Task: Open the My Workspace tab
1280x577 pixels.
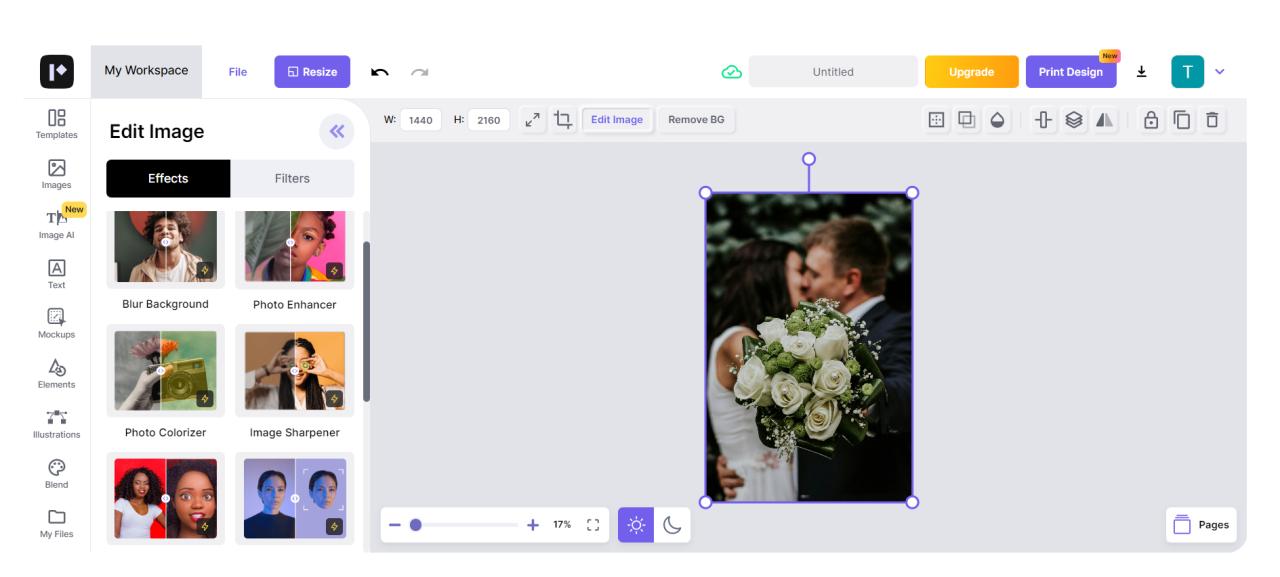Action: point(146,71)
